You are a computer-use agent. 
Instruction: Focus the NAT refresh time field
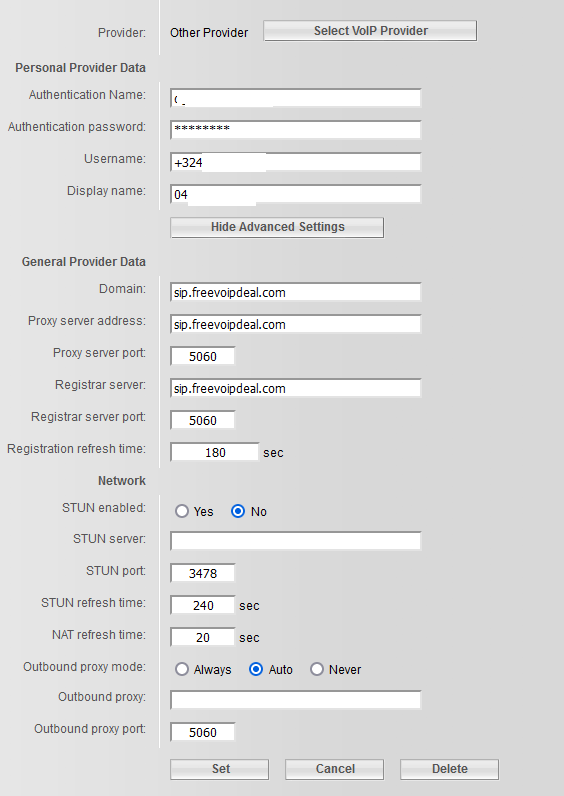click(x=203, y=637)
